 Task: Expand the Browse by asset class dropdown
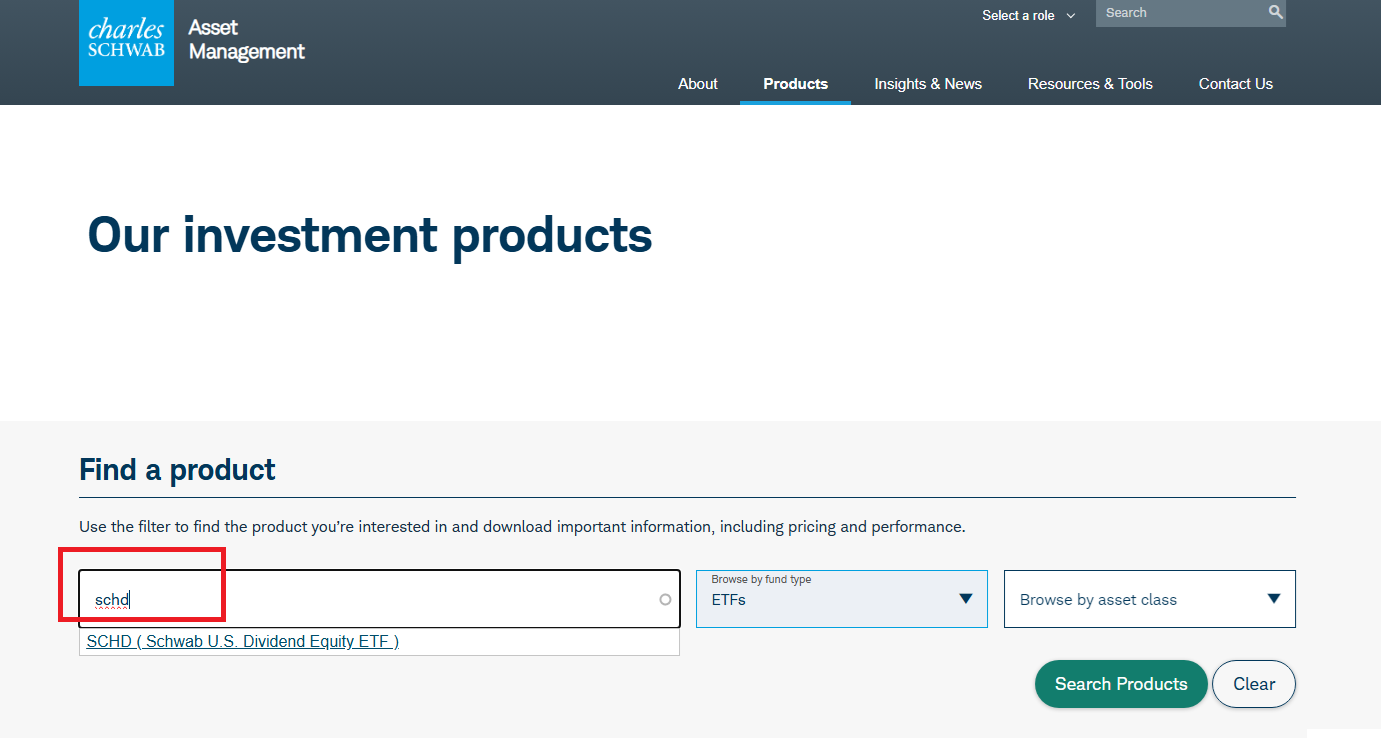pyautogui.click(x=1150, y=599)
